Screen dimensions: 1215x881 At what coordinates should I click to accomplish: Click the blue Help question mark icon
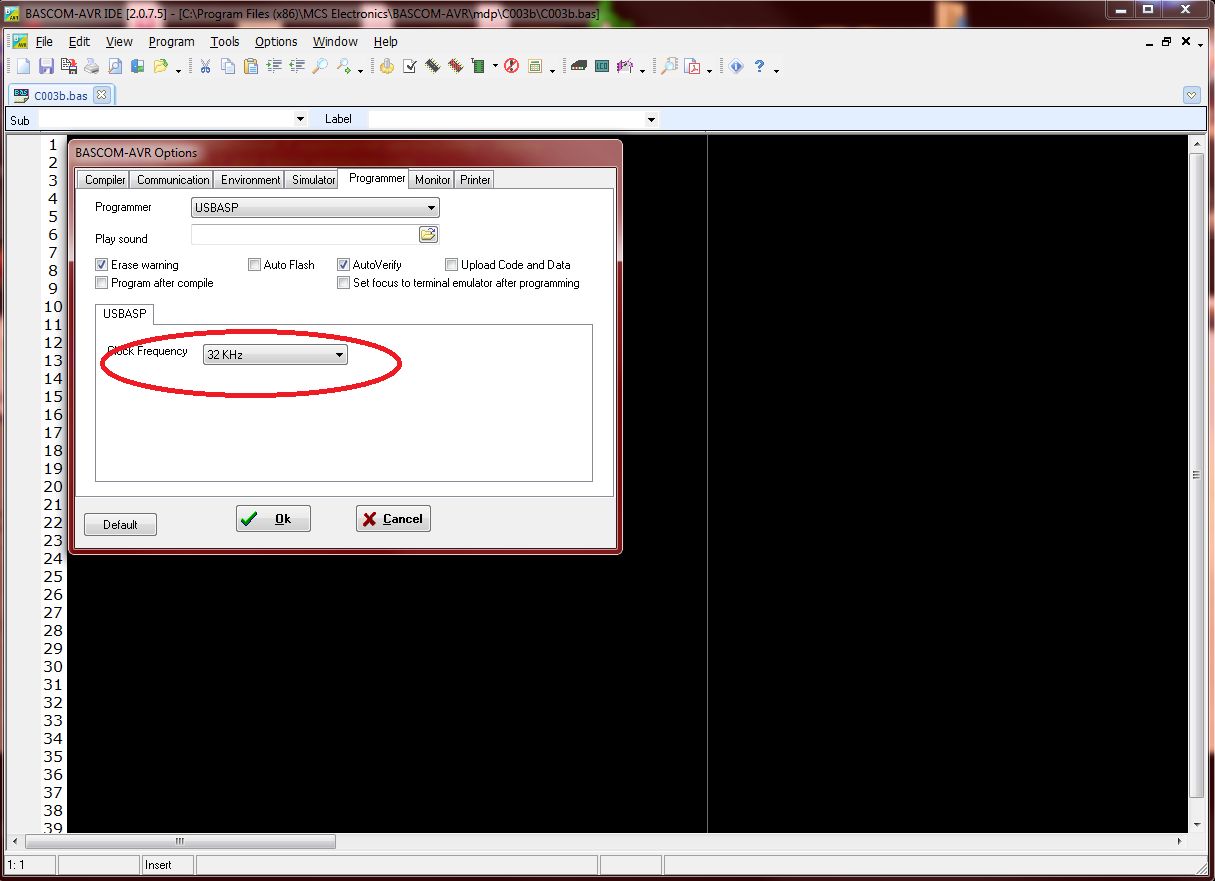tap(759, 66)
